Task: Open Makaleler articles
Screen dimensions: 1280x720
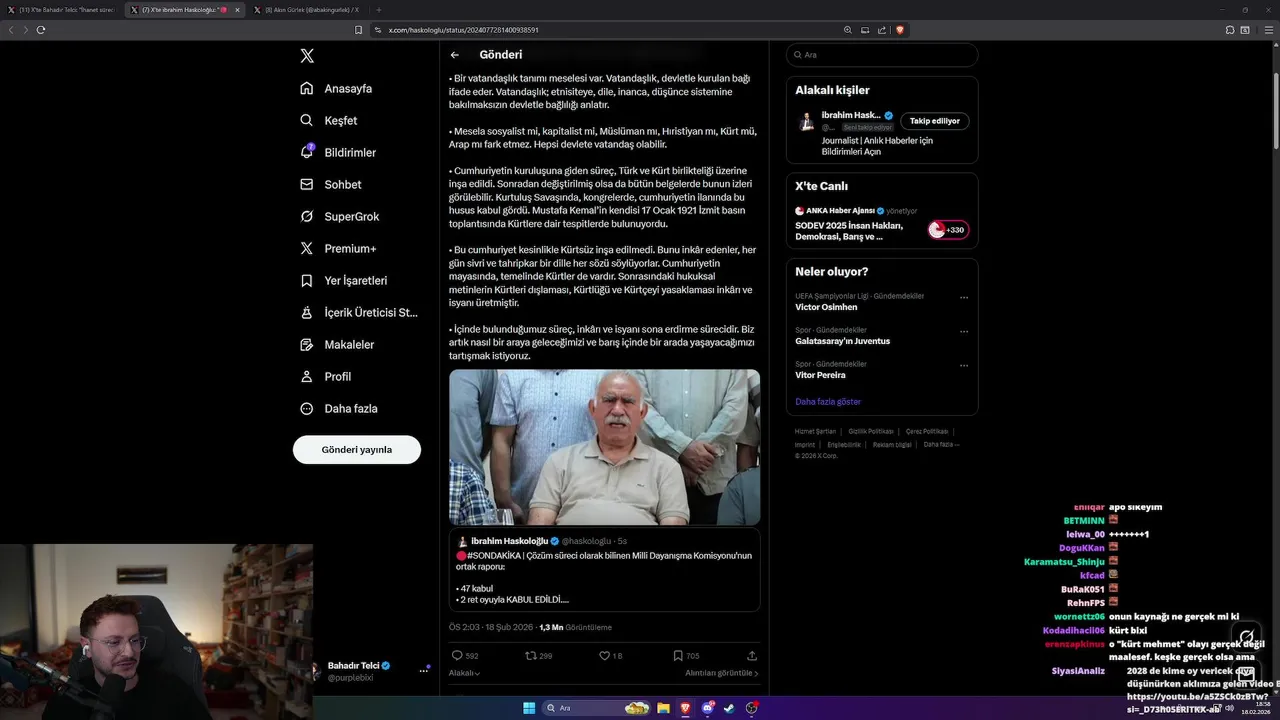Action: click(x=337, y=344)
